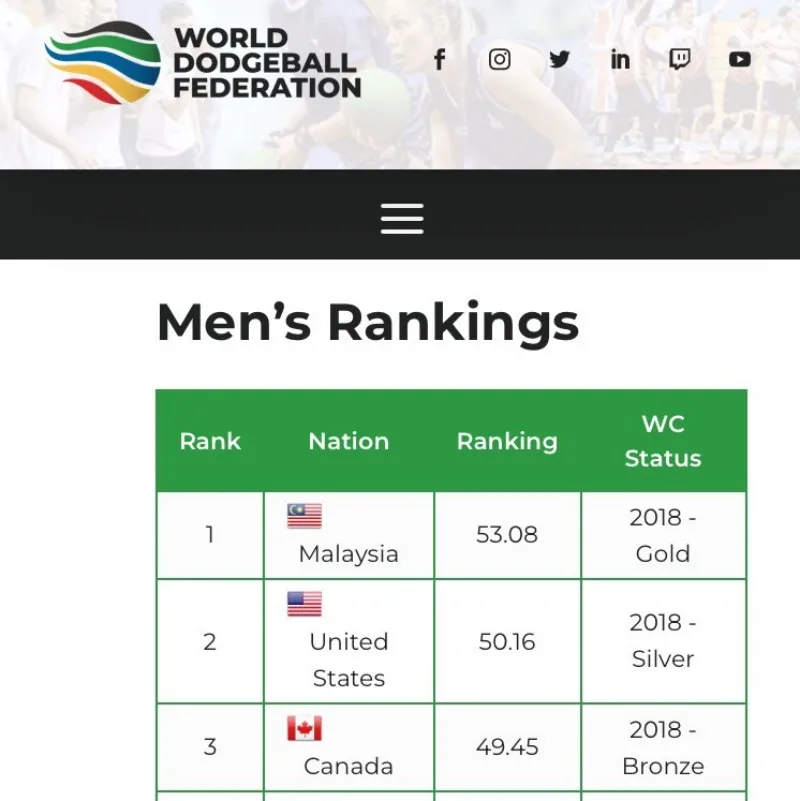Click the Nation column header
The image size is (800, 801).
point(349,441)
